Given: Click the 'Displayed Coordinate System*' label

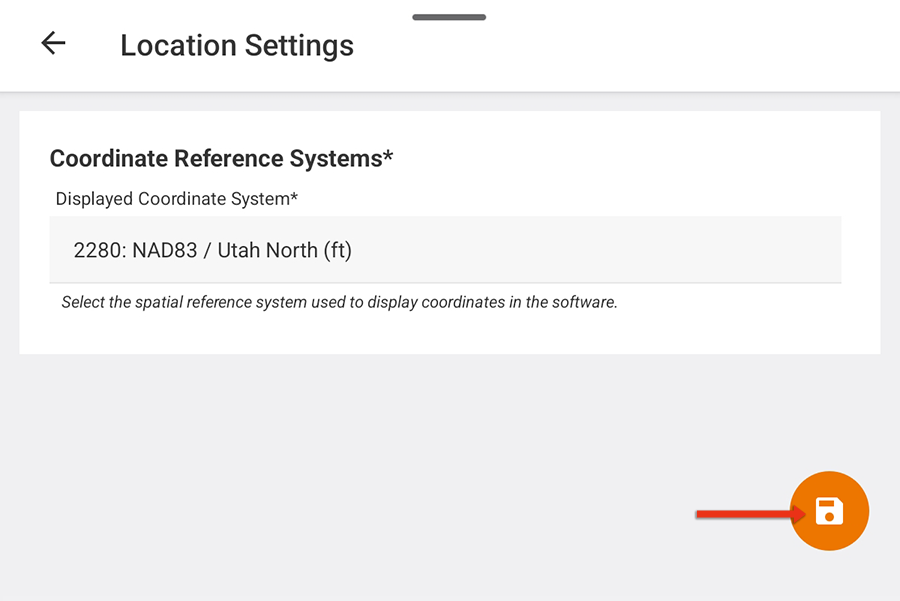Looking at the screenshot, I should click(177, 199).
